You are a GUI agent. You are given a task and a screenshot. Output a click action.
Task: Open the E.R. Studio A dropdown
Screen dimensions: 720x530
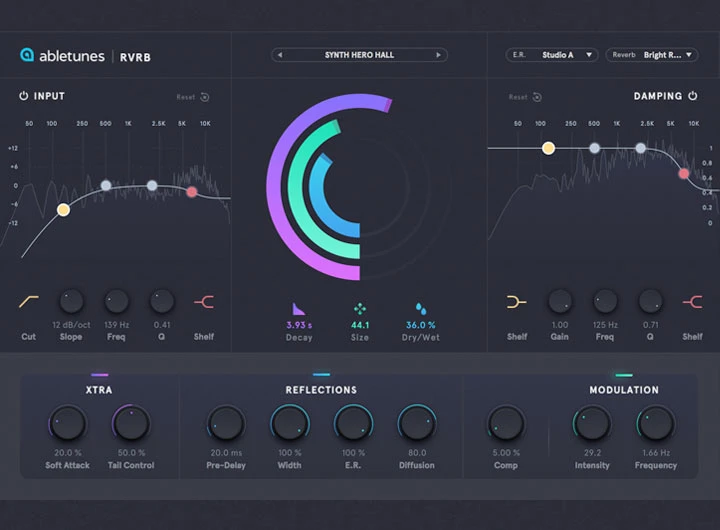(552, 55)
